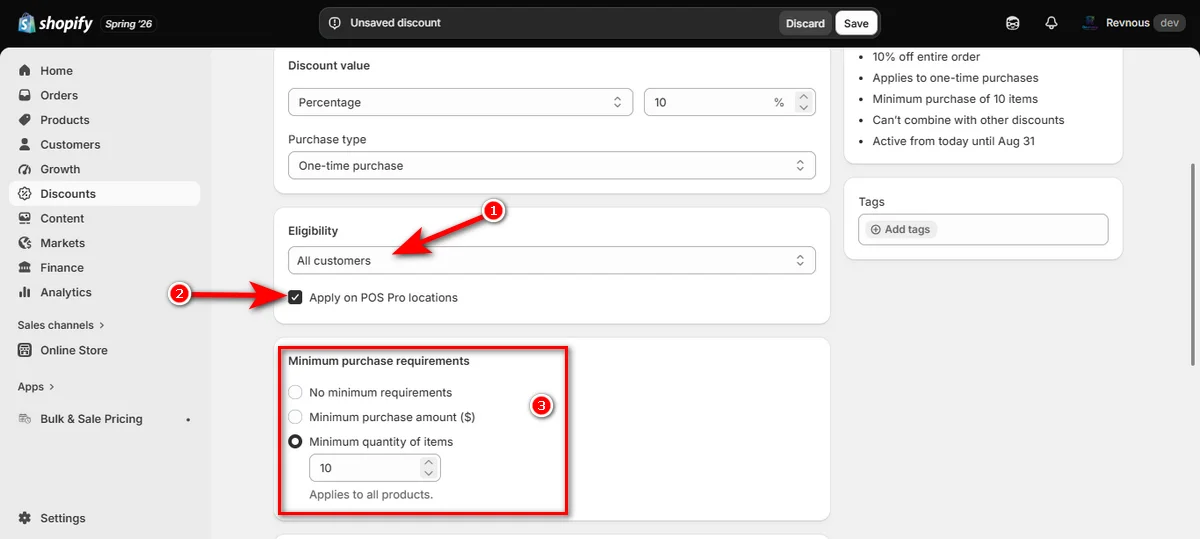This screenshot has width=1200, height=539.
Task: Click the Revnous dev account menu
Action: 1133,23
